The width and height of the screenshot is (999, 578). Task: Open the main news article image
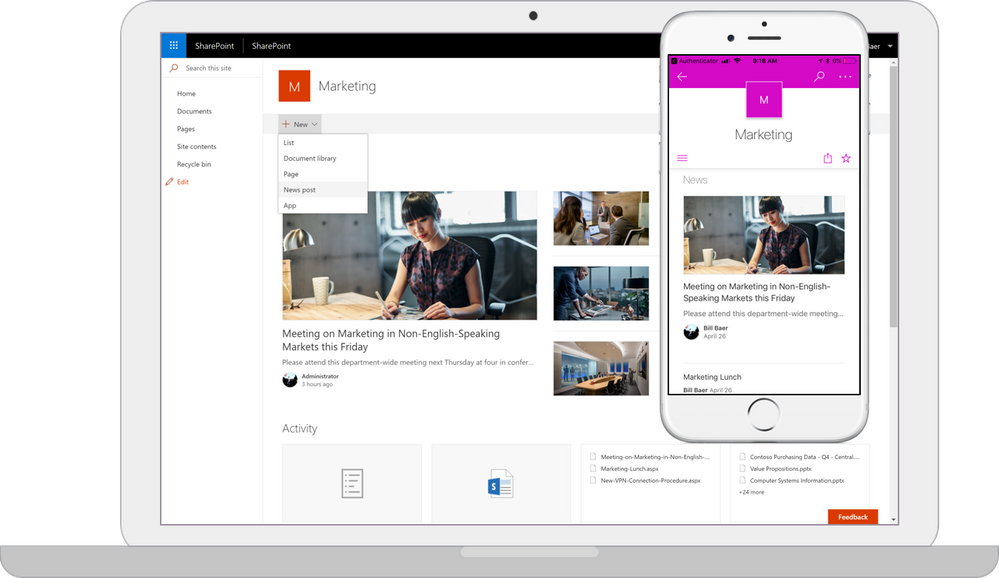(x=409, y=256)
